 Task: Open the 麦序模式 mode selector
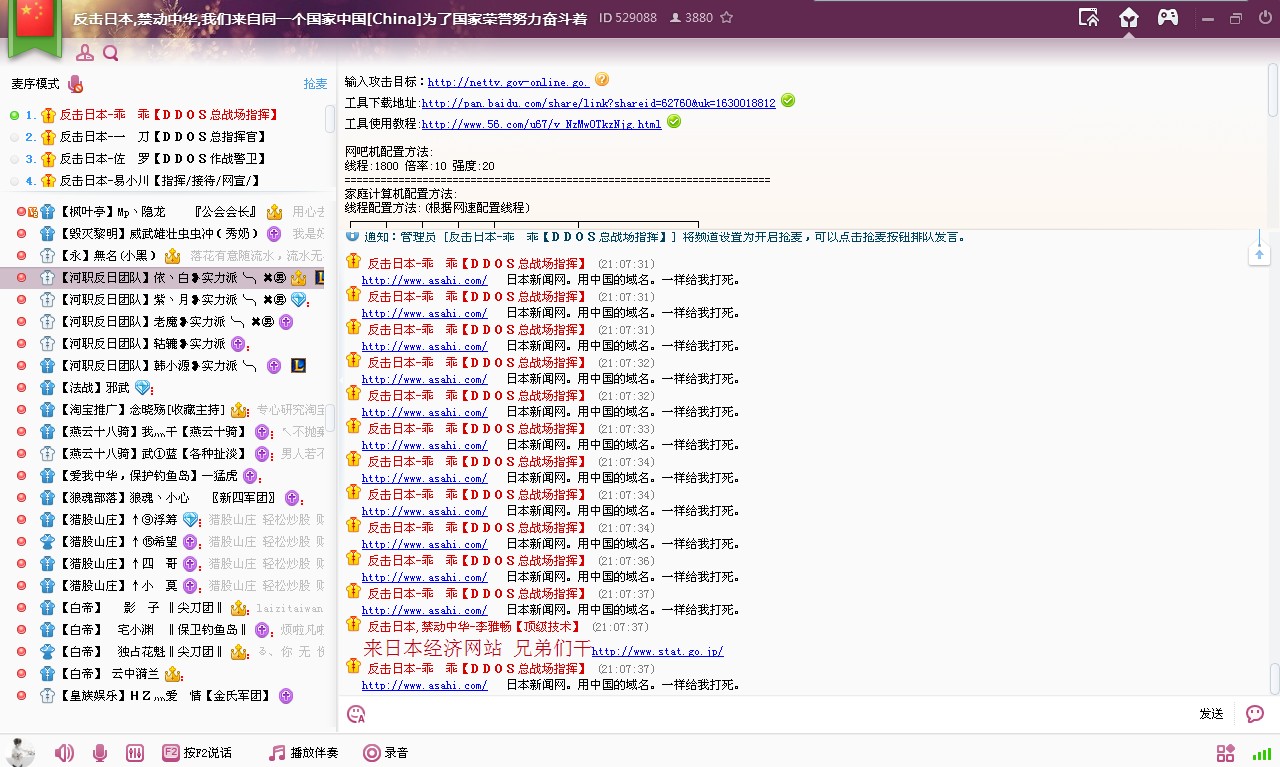click(x=36, y=84)
